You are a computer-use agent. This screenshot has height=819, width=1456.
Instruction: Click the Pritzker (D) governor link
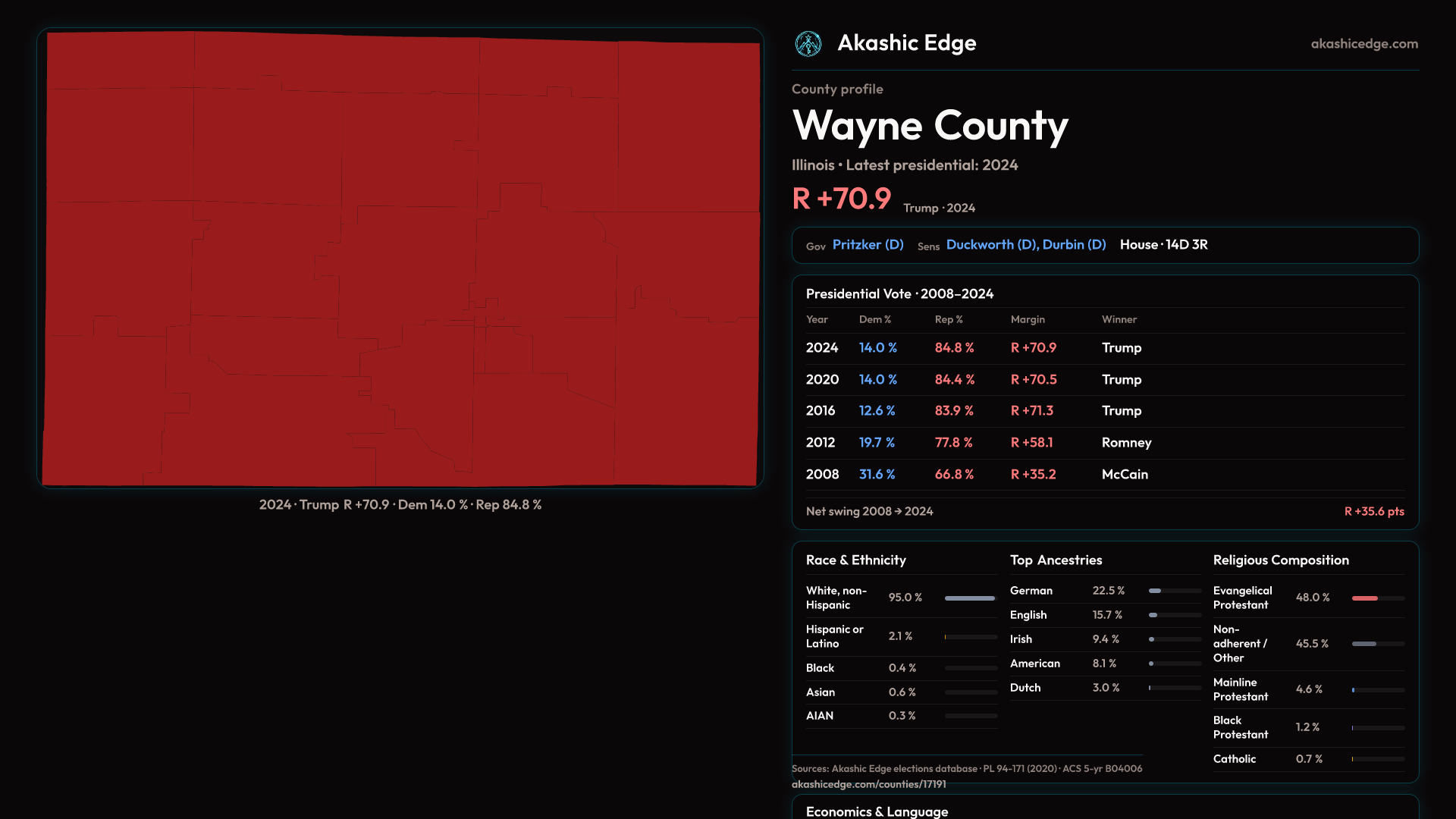868,245
